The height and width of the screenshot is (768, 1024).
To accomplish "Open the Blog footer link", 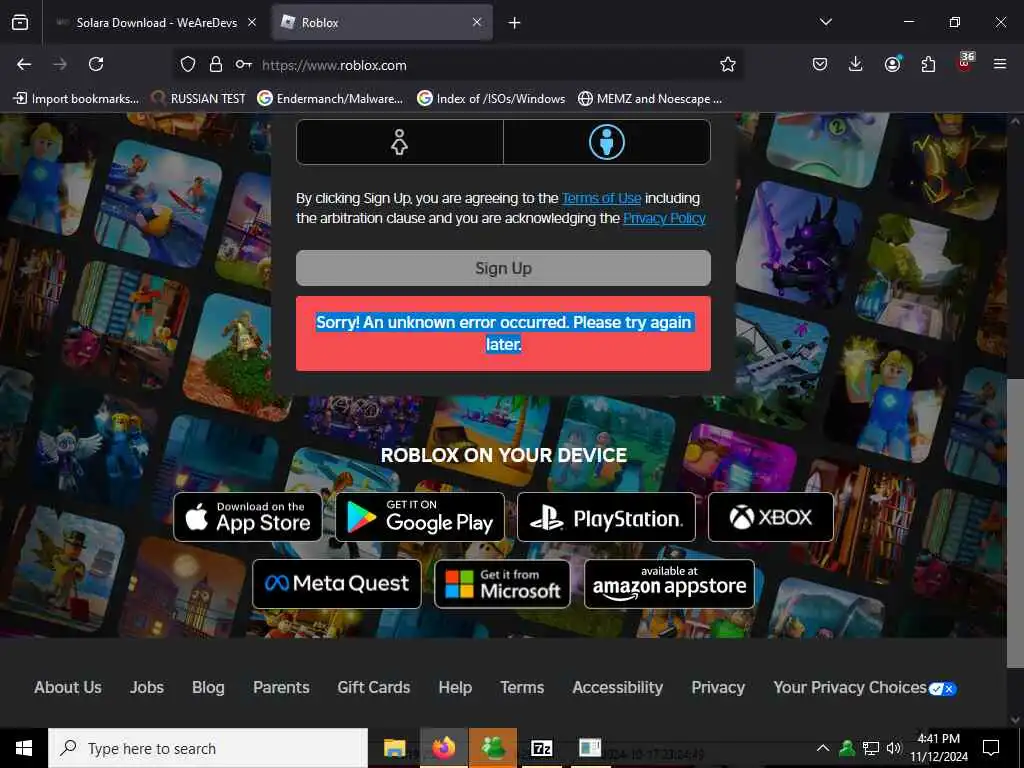I will click(x=208, y=687).
